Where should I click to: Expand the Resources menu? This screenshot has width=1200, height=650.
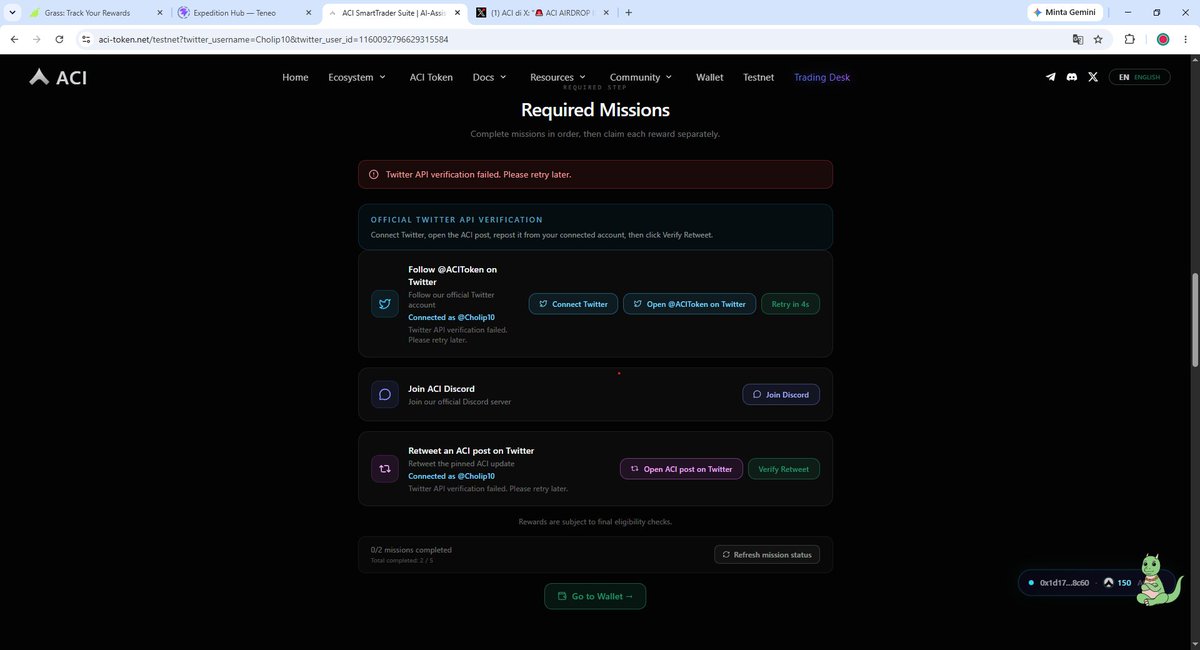pyautogui.click(x=558, y=77)
